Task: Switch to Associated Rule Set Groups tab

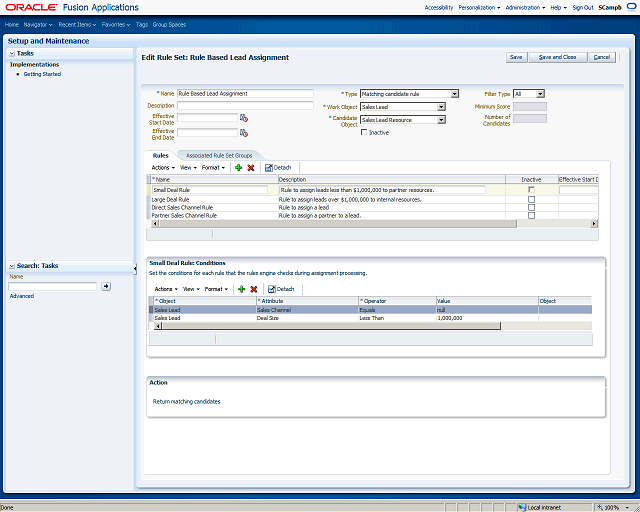Action: [x=219, y=156]
